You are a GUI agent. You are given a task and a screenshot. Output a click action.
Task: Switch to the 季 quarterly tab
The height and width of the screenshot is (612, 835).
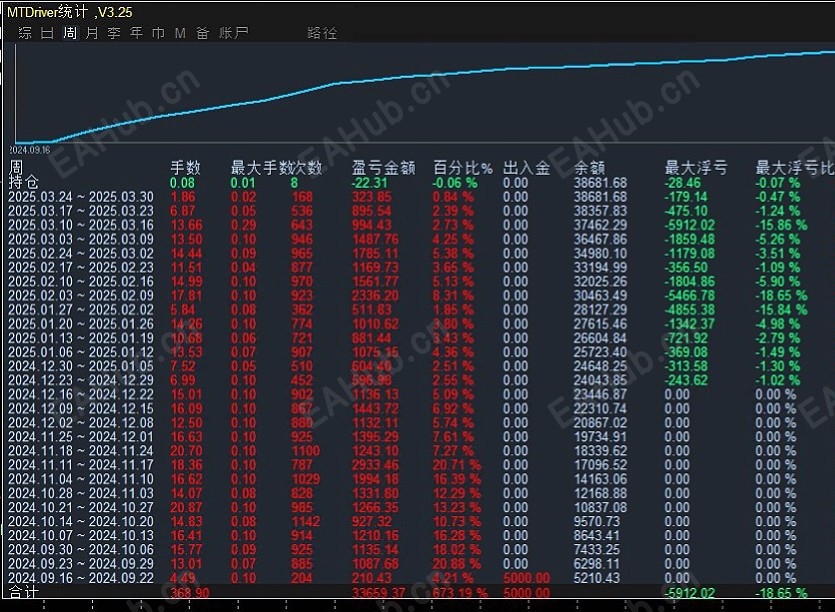[x=114, y=33]
